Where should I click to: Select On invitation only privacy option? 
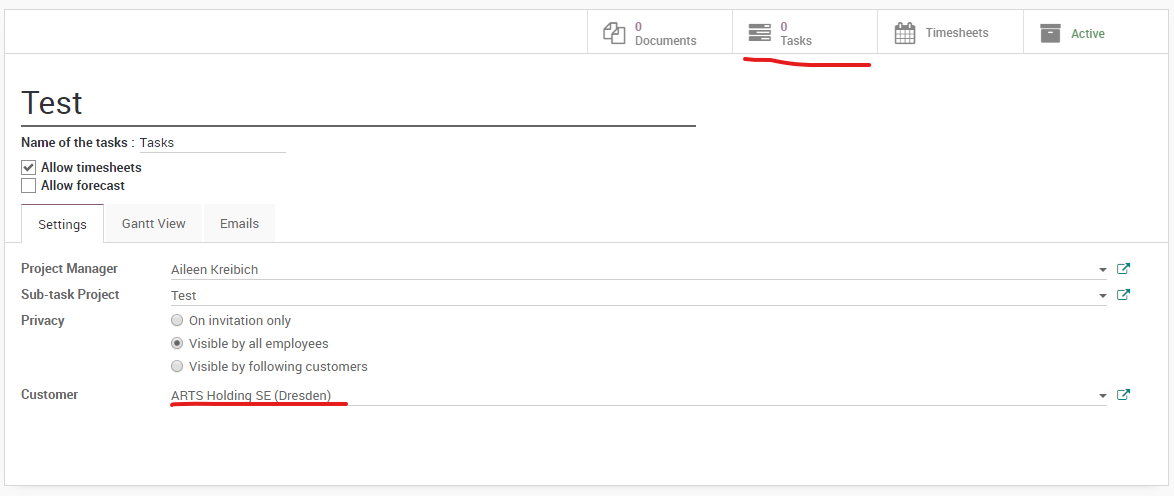pos(177,321)
